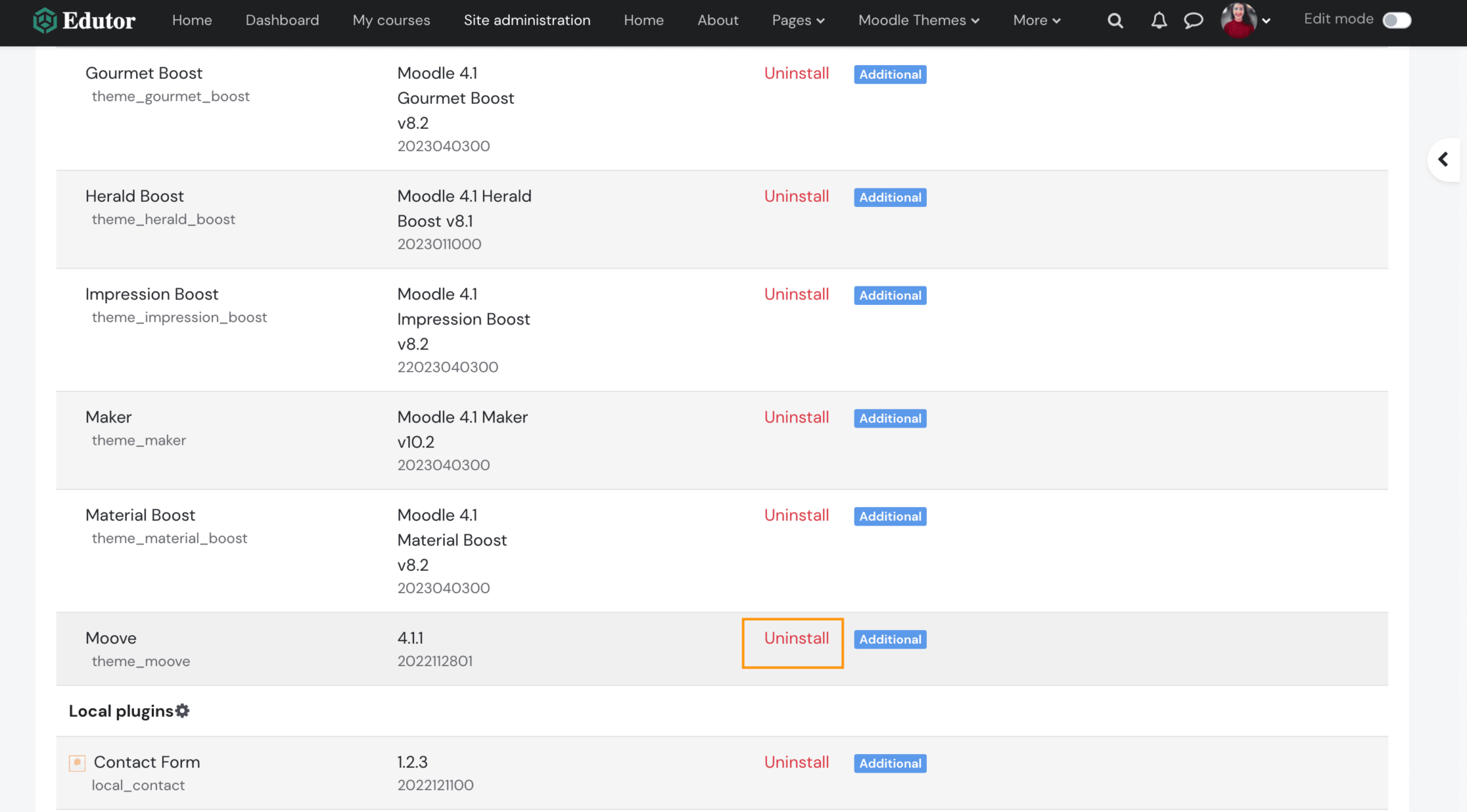The height and width of the screenshot is (812, 1467).
Task: Open Site administration in the navbar
Action: (526, 20)
